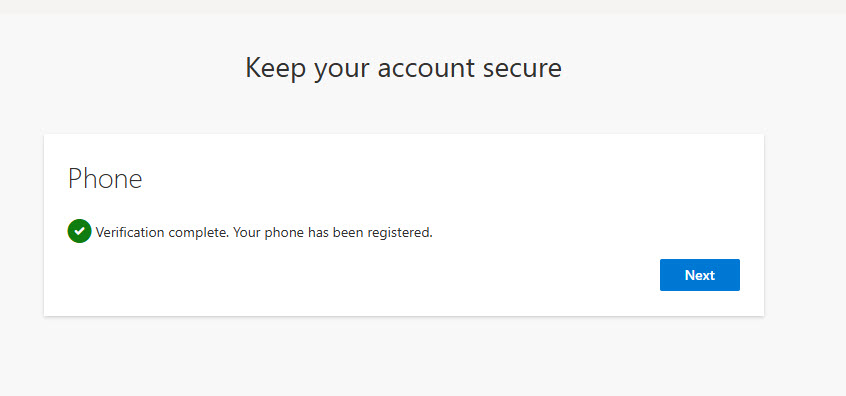
Task: Click the word 'Verification' in the status message
Action: pos(130,233)
